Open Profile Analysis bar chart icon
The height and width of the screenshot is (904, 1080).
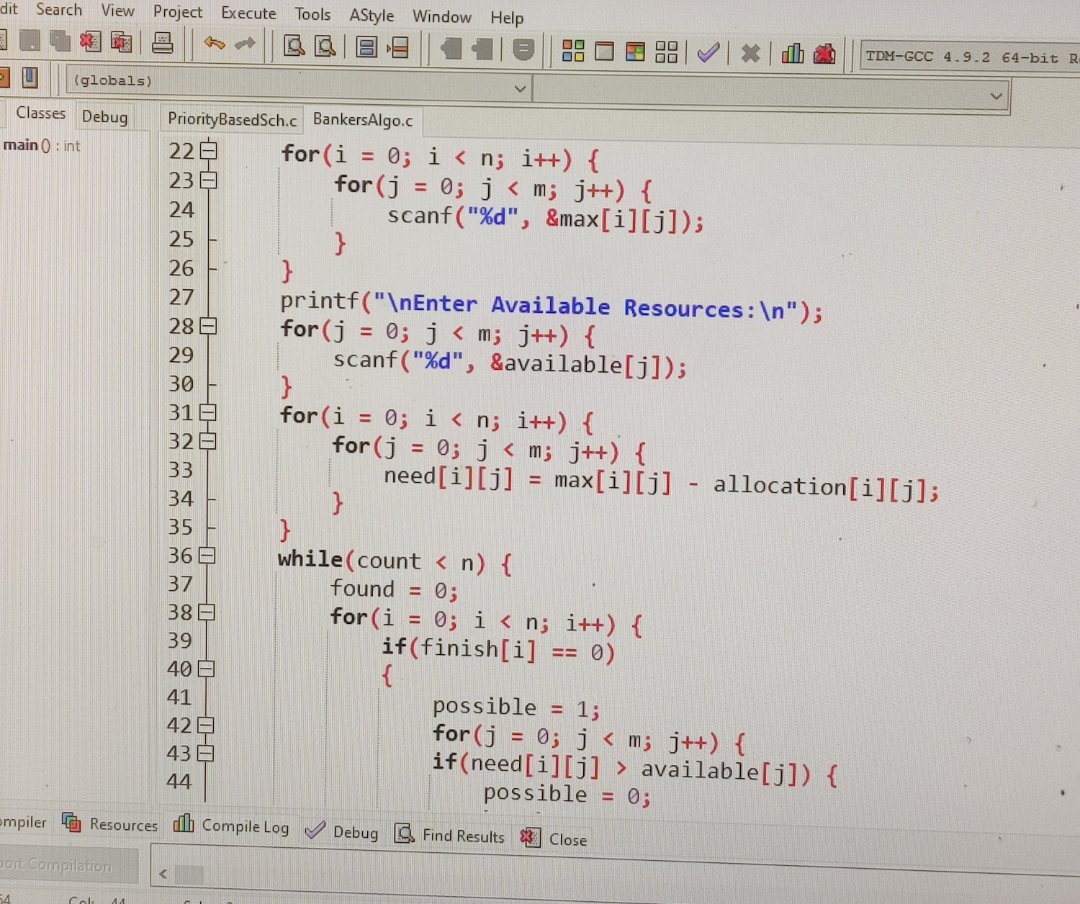[793, 53]
